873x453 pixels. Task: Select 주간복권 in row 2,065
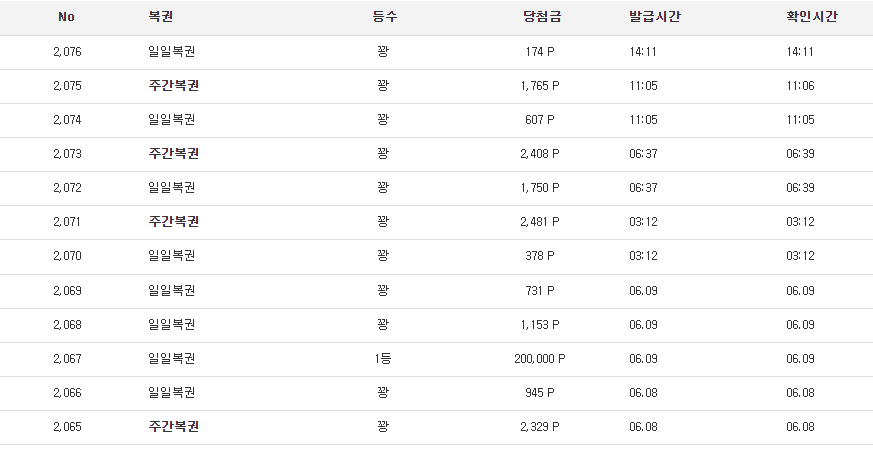174,427
